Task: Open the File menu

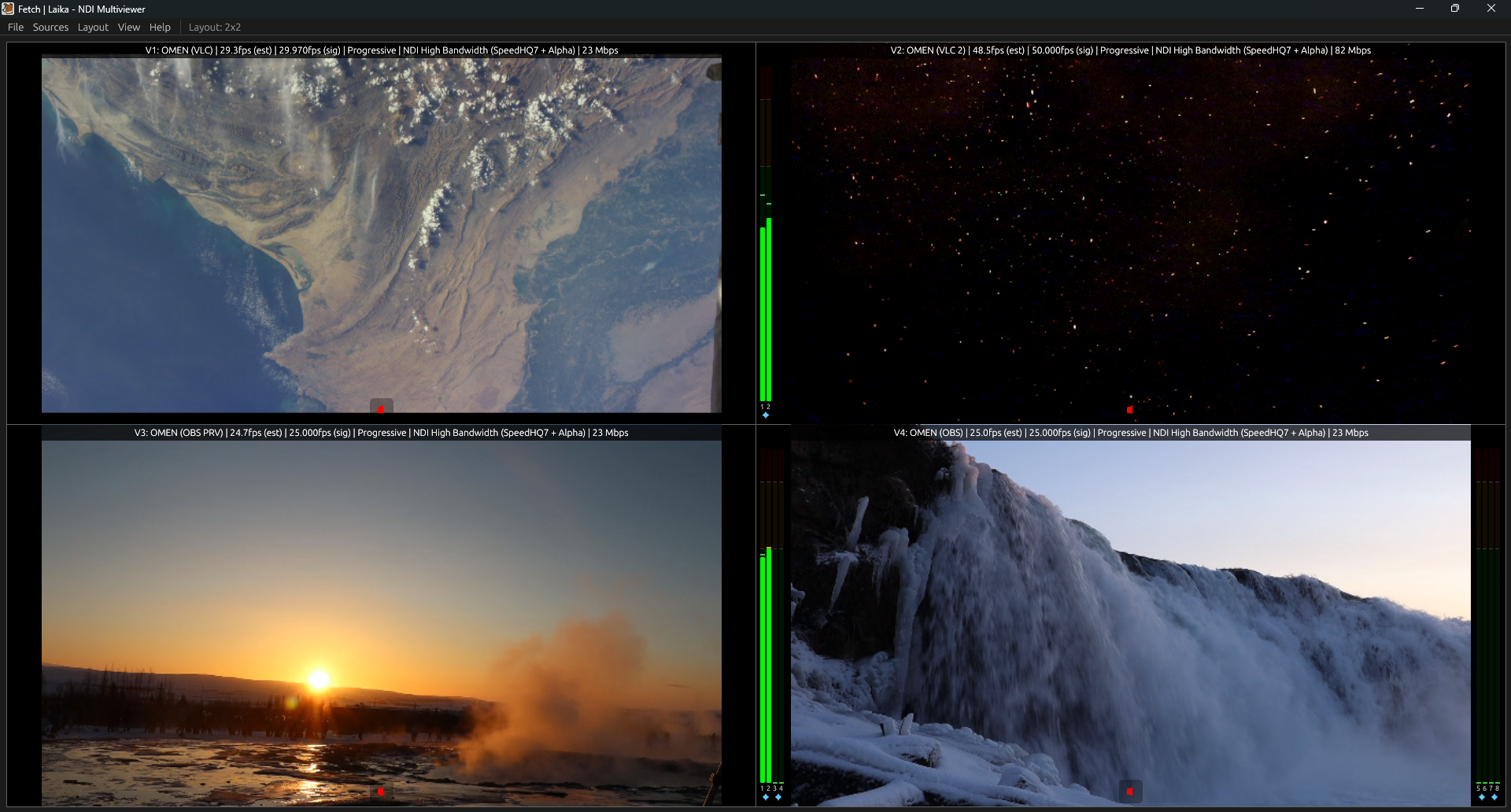Action: click(15, 27)
